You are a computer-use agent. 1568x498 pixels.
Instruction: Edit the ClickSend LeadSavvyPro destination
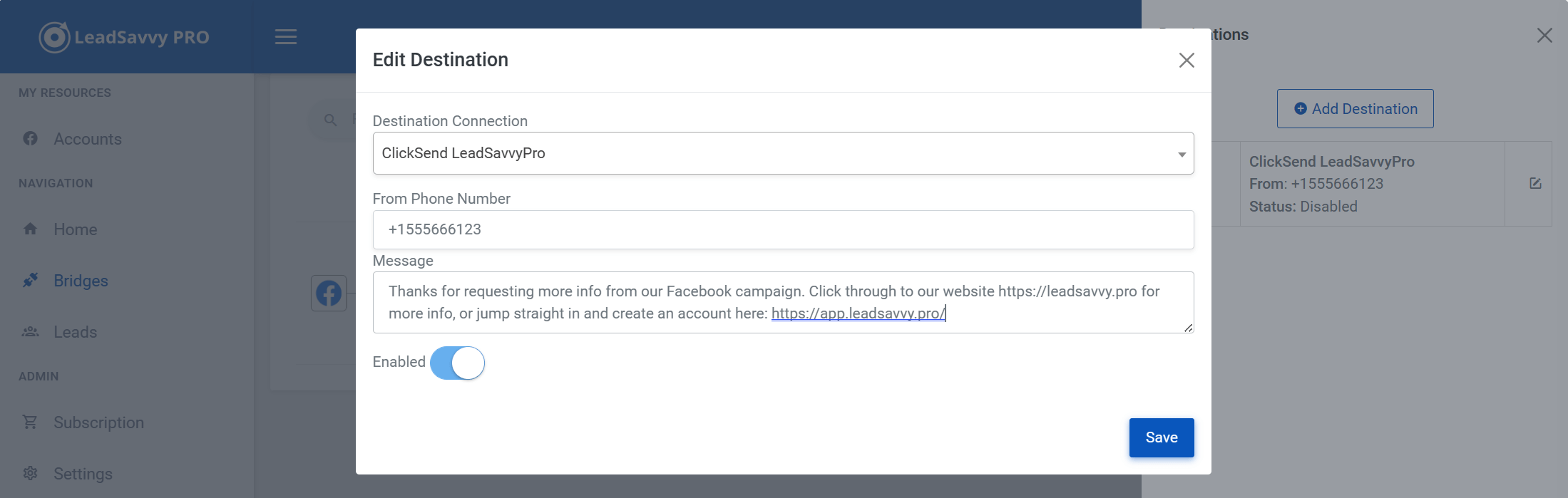(x=1535, y=184)
